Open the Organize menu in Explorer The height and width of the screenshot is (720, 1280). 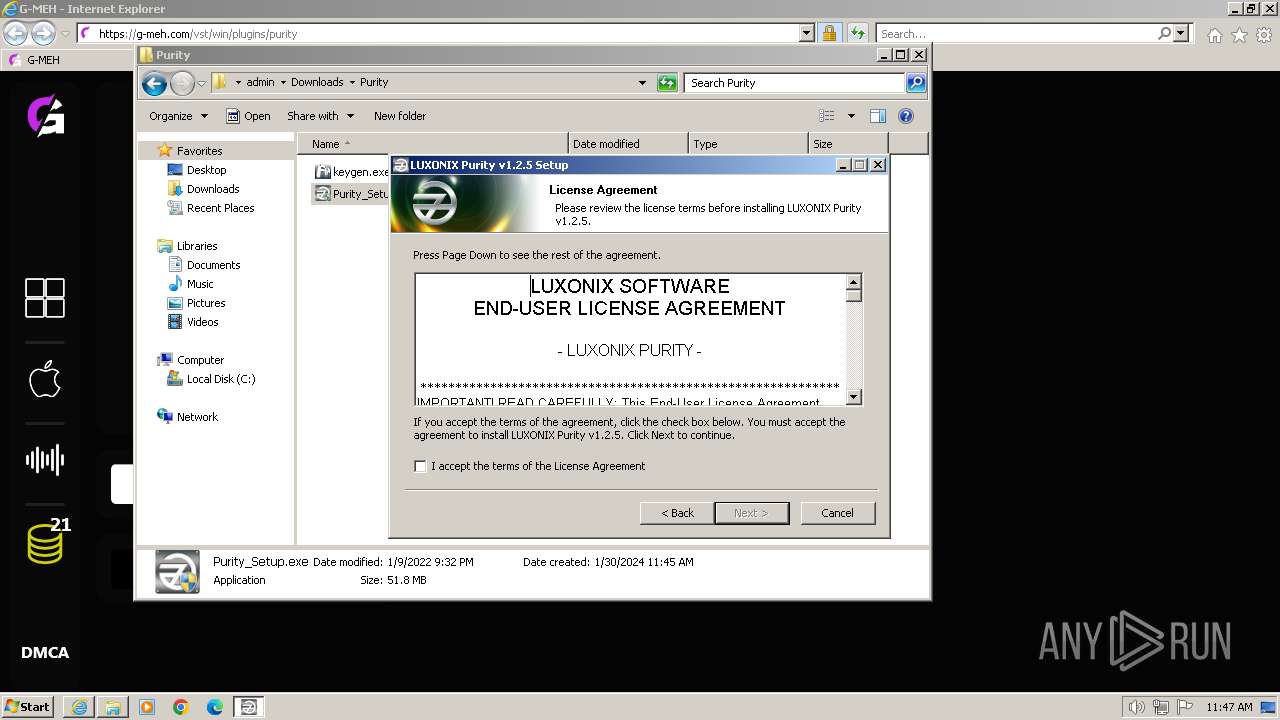178,116
